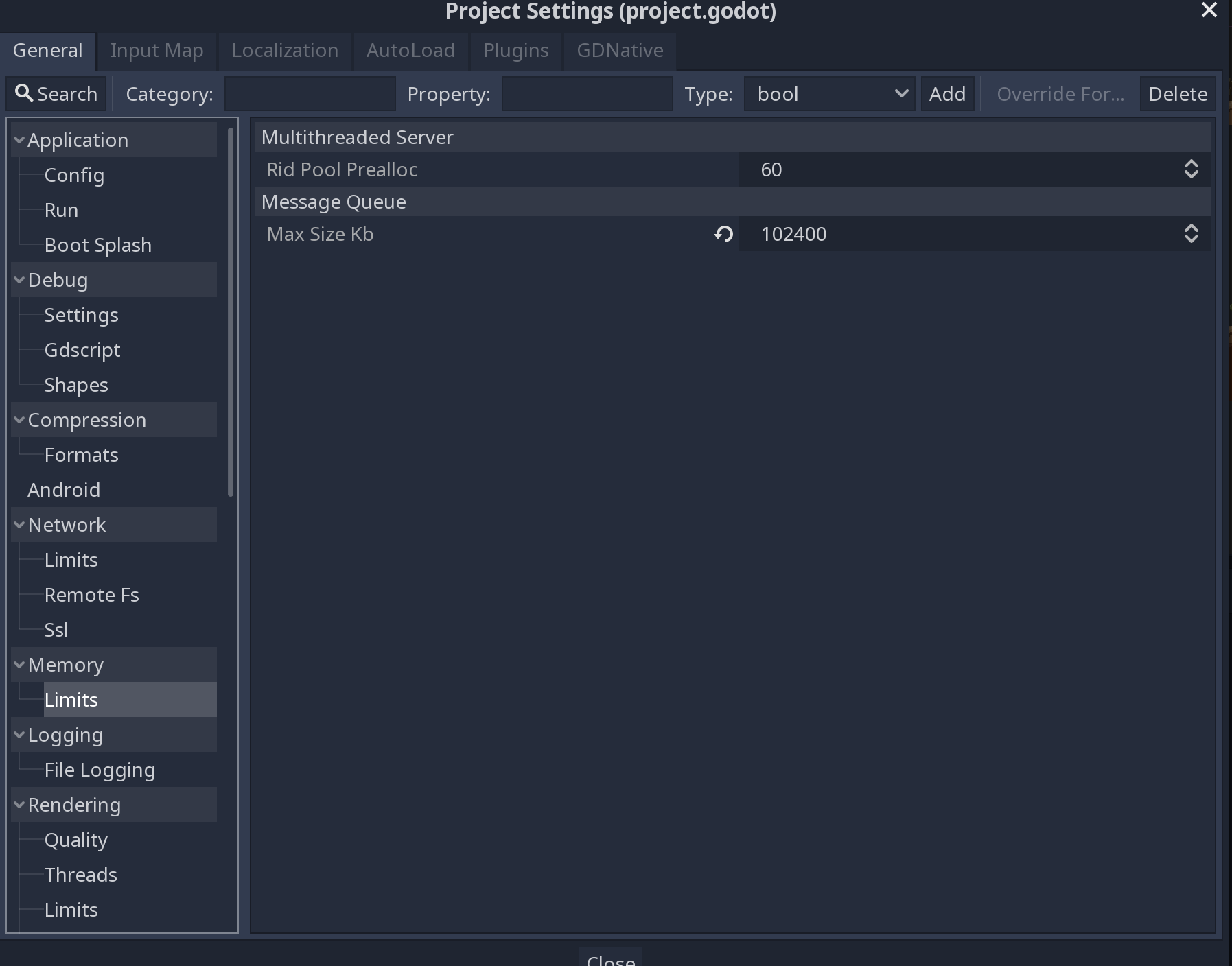The width and height of the screenshot is (1232, 966).
Task: Collapse the Network tree branch
Action: pos(19,524)
